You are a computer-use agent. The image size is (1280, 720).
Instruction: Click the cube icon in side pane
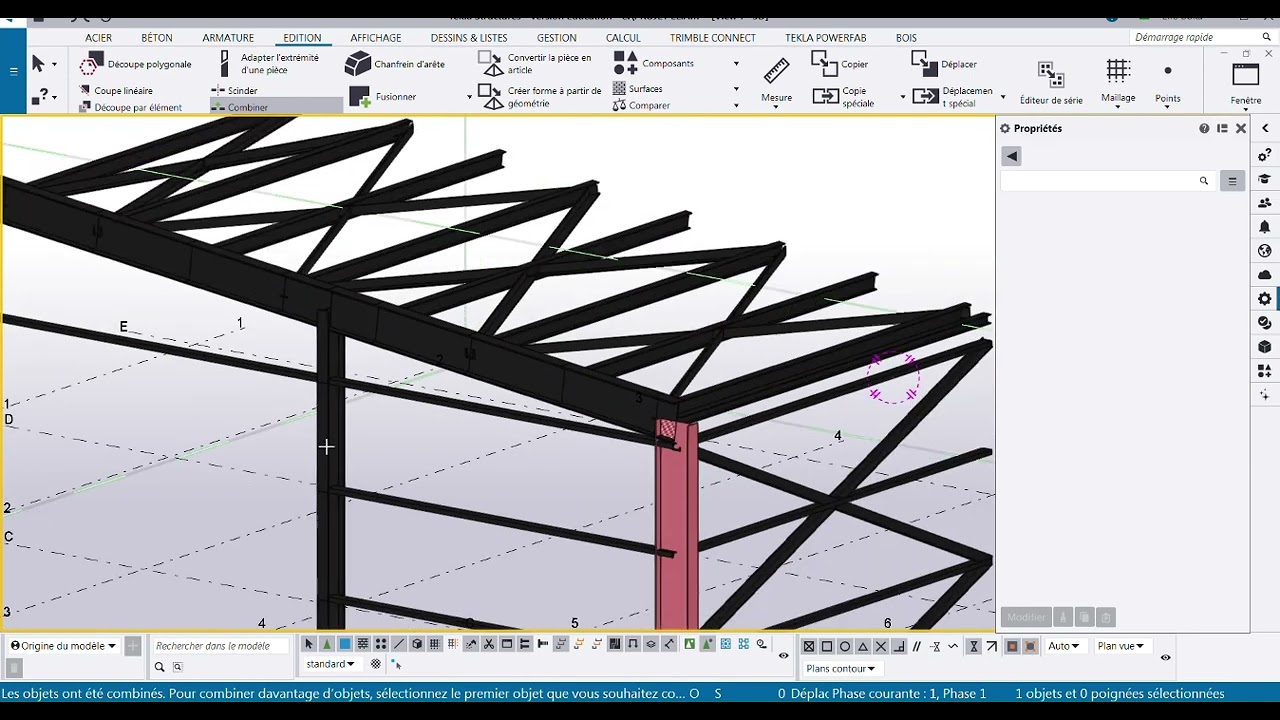pyautogui.click(x=1265, y=347)
